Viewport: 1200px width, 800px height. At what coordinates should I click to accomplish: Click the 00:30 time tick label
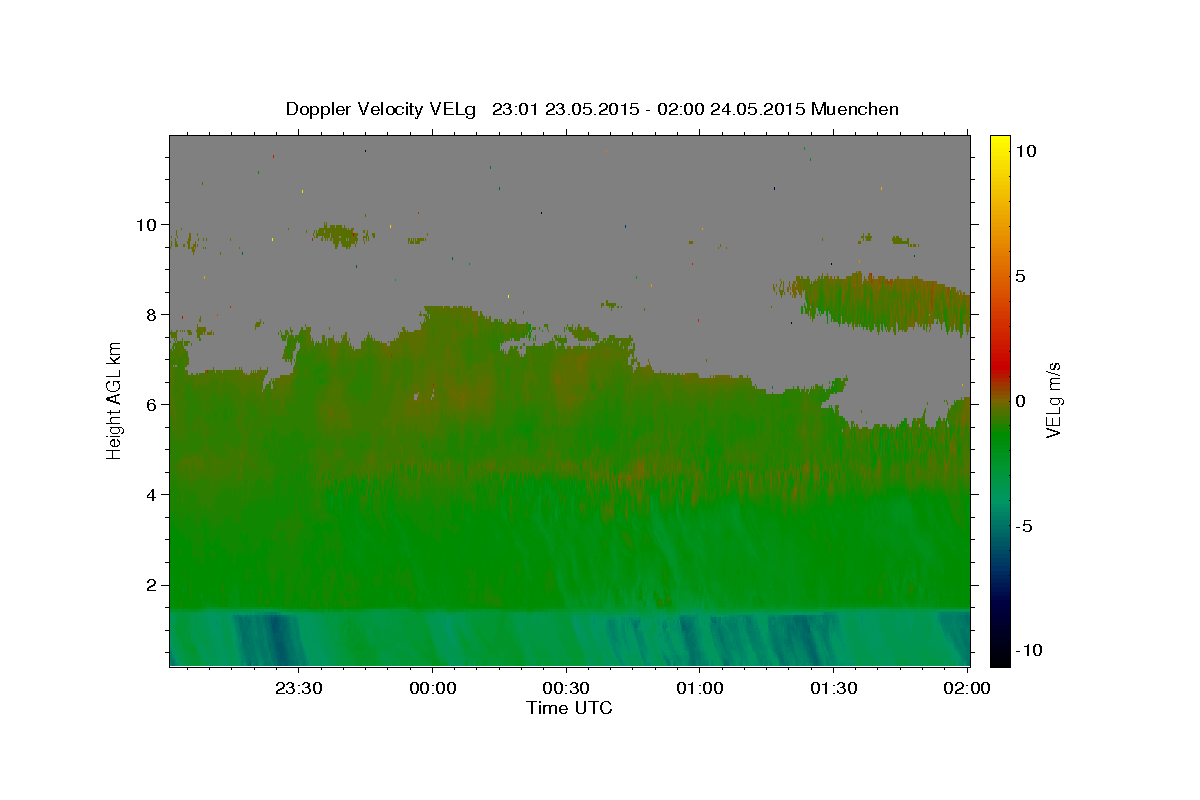point(566,688)
